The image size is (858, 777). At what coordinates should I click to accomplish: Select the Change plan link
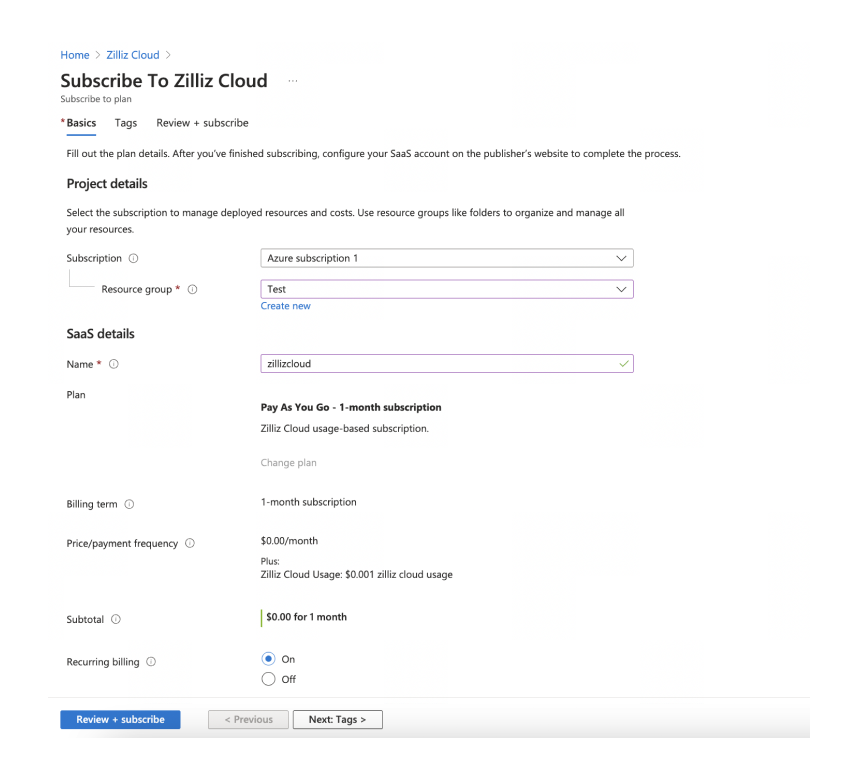(x=288, y=462)
